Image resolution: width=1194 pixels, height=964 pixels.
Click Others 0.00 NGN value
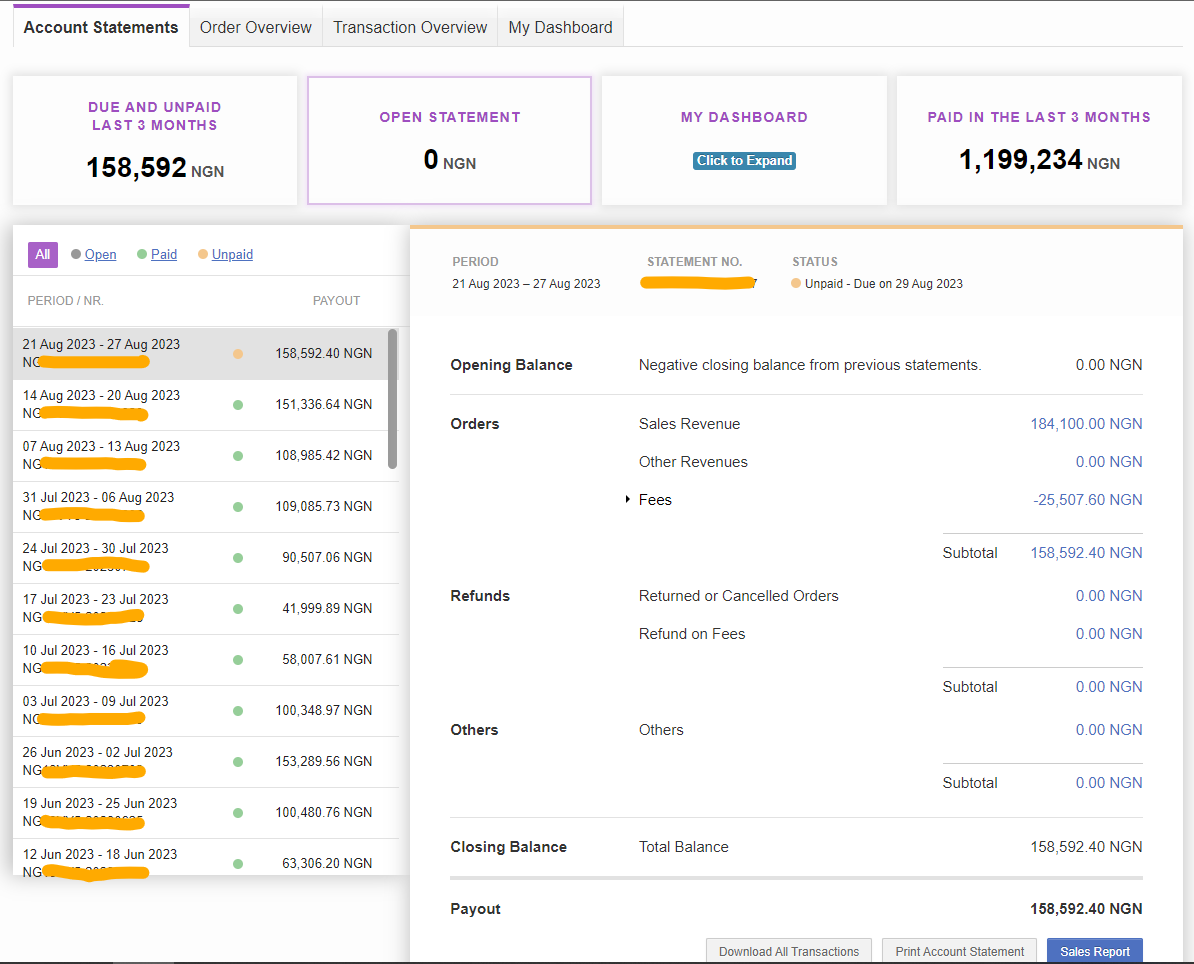click(1109, 730)
